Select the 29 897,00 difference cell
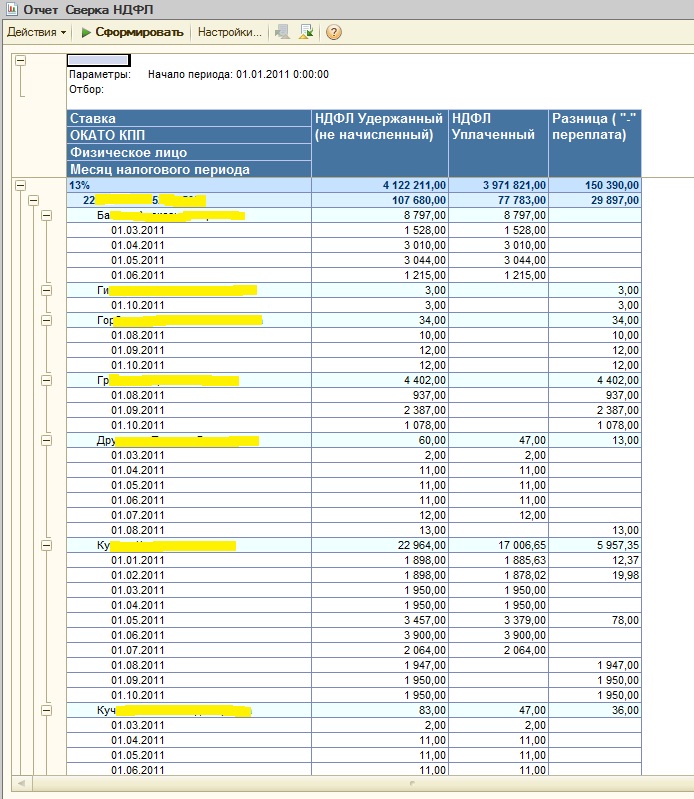694x799 pixels. pyautogui.click(x=595, y=200)
